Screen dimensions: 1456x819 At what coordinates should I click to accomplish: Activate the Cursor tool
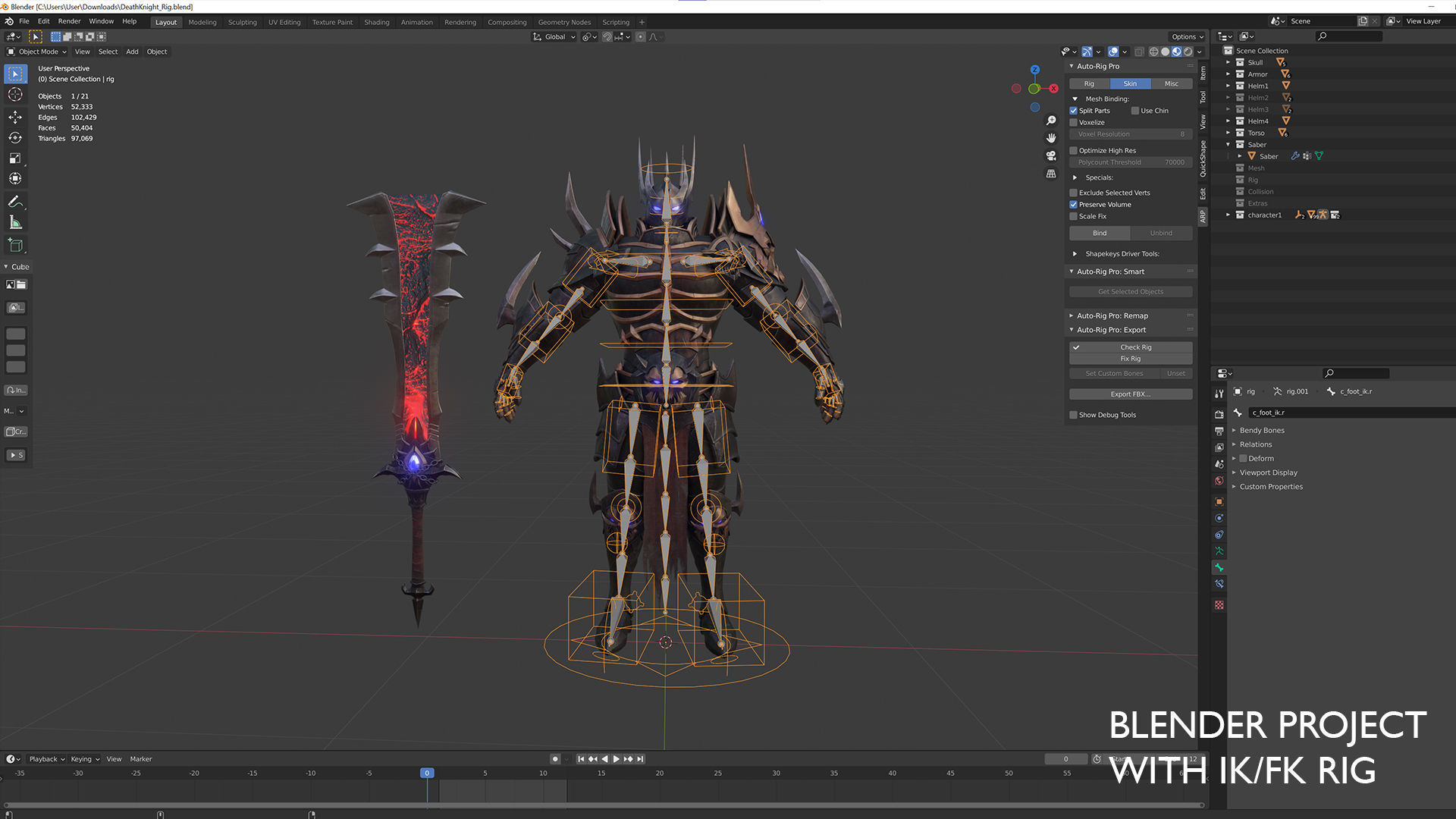point(16,95)
